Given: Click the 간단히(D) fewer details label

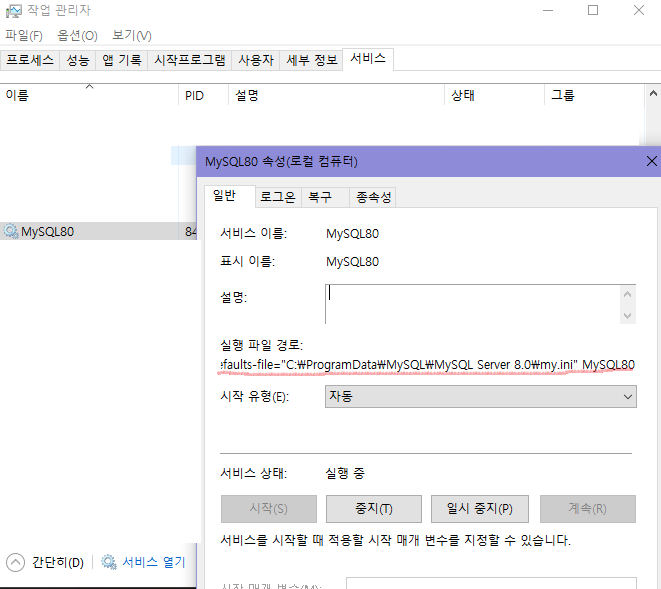Looking at the screenshot, I should (x=58, y=562).
